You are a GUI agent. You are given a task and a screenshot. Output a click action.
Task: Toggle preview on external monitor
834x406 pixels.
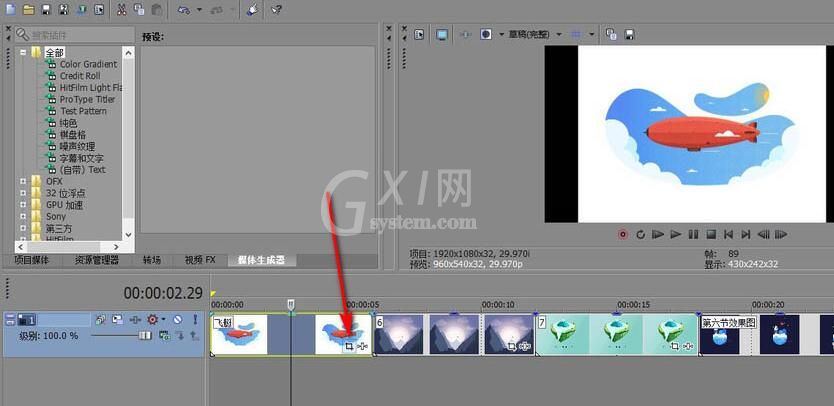click(442, 35)
